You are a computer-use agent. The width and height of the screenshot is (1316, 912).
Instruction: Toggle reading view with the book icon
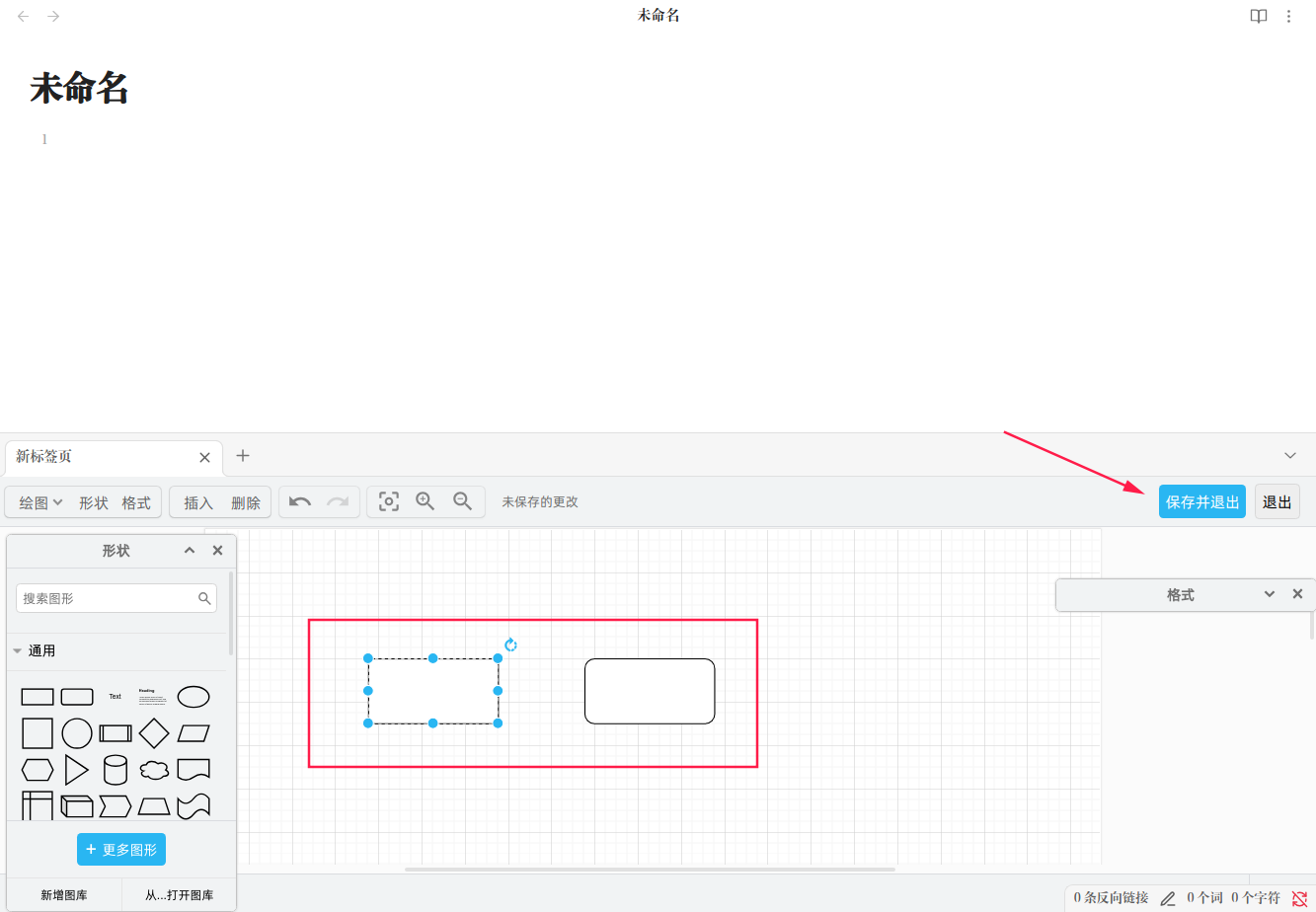[1259, 16]
